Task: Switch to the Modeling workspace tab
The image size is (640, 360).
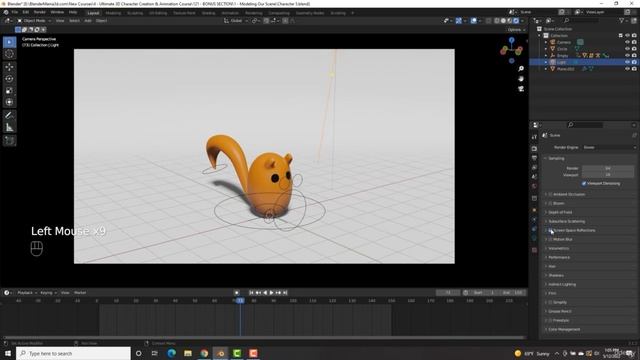Action: tap(113, 13)
